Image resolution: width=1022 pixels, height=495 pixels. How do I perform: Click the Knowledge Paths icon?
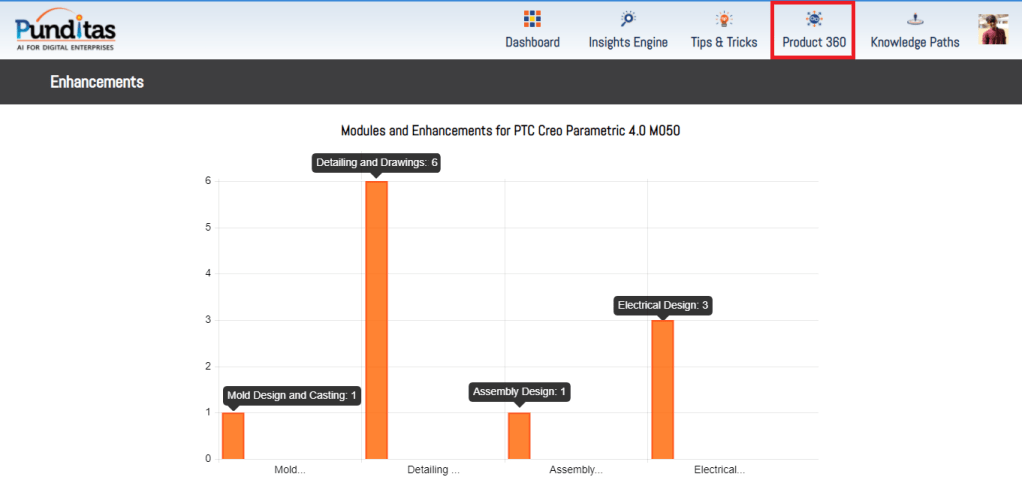tap(915, 19)
